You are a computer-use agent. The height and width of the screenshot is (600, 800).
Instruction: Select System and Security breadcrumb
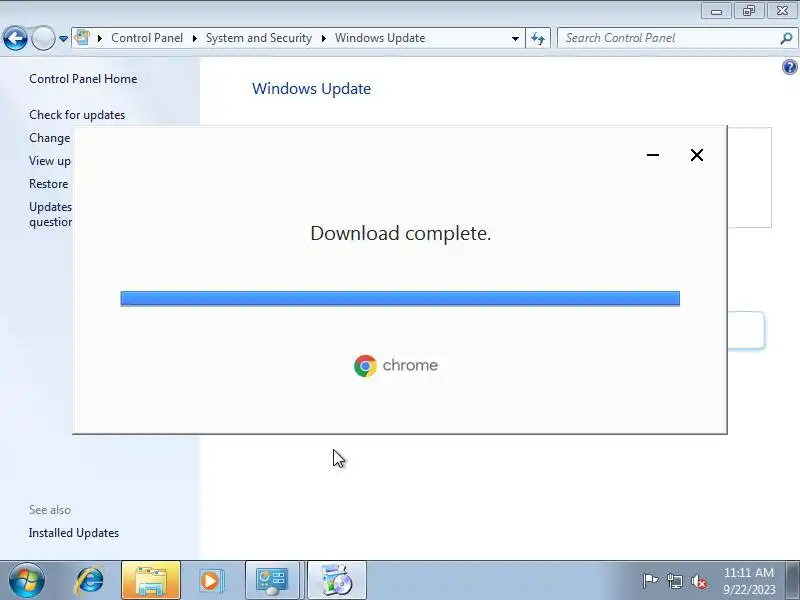pos(259,38)
